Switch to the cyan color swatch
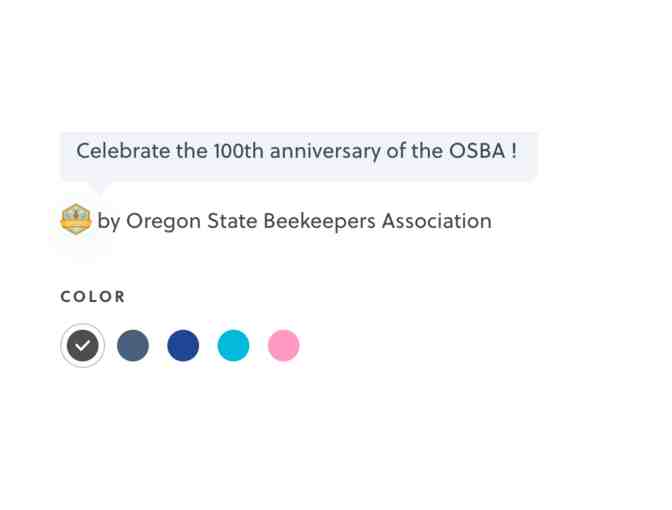The height and width of the screenshot is (510, 672). pyautogui.click(x=233, y=346)
